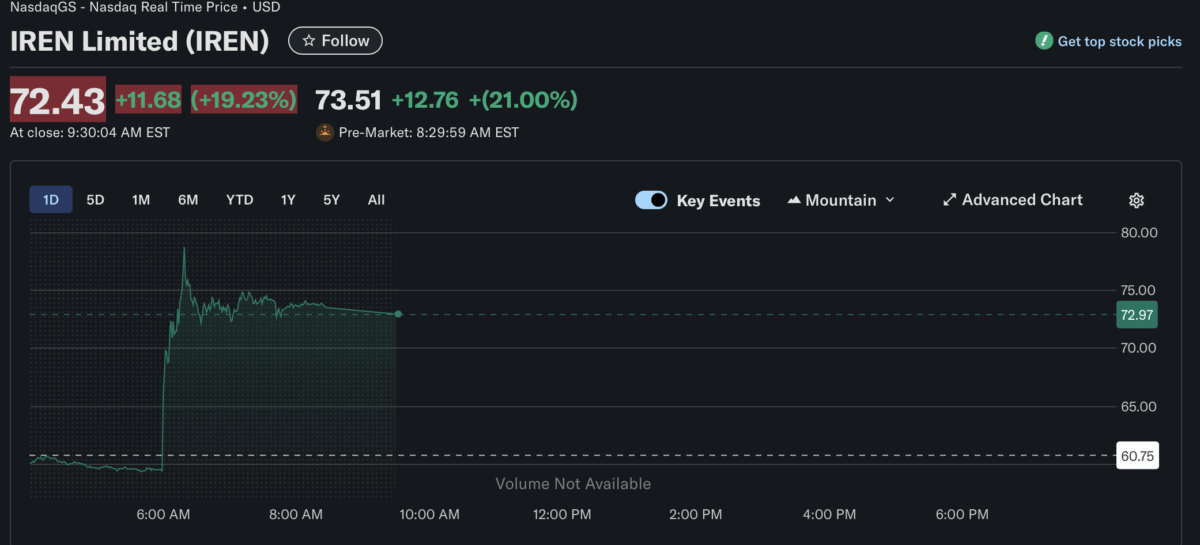This screenshot has width=1200, height=545.
Task: Switch to the 5D time range
Action: 95,200
